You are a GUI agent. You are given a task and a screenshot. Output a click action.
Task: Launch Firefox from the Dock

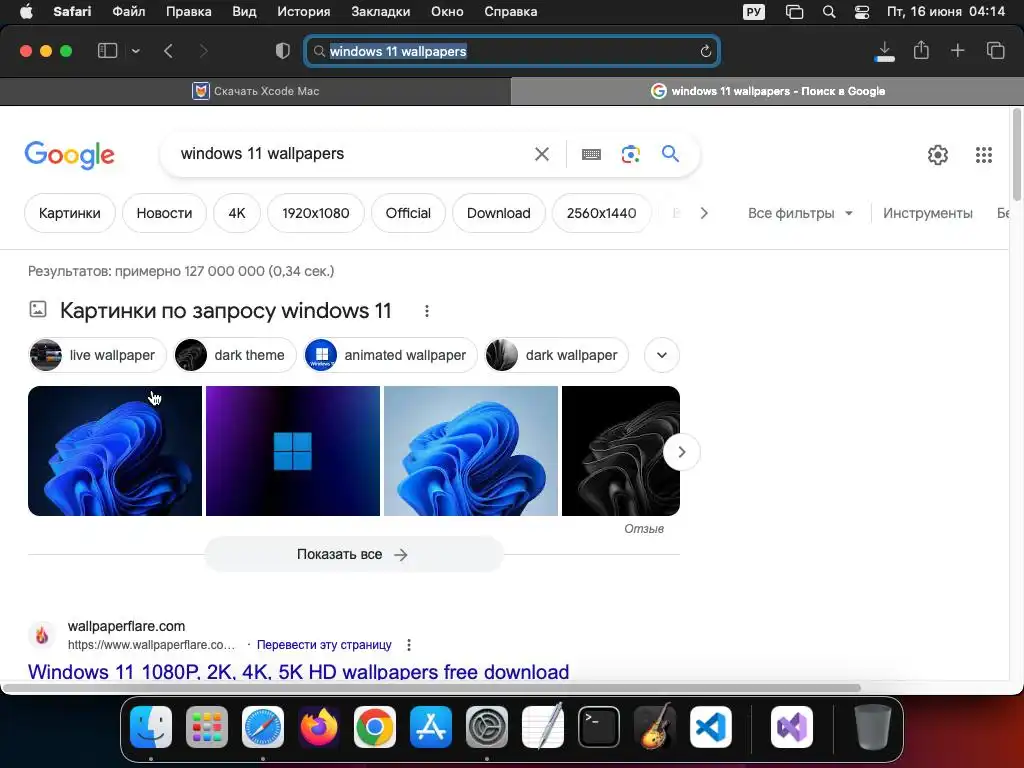pyautogui.click(x=319, y=727)
